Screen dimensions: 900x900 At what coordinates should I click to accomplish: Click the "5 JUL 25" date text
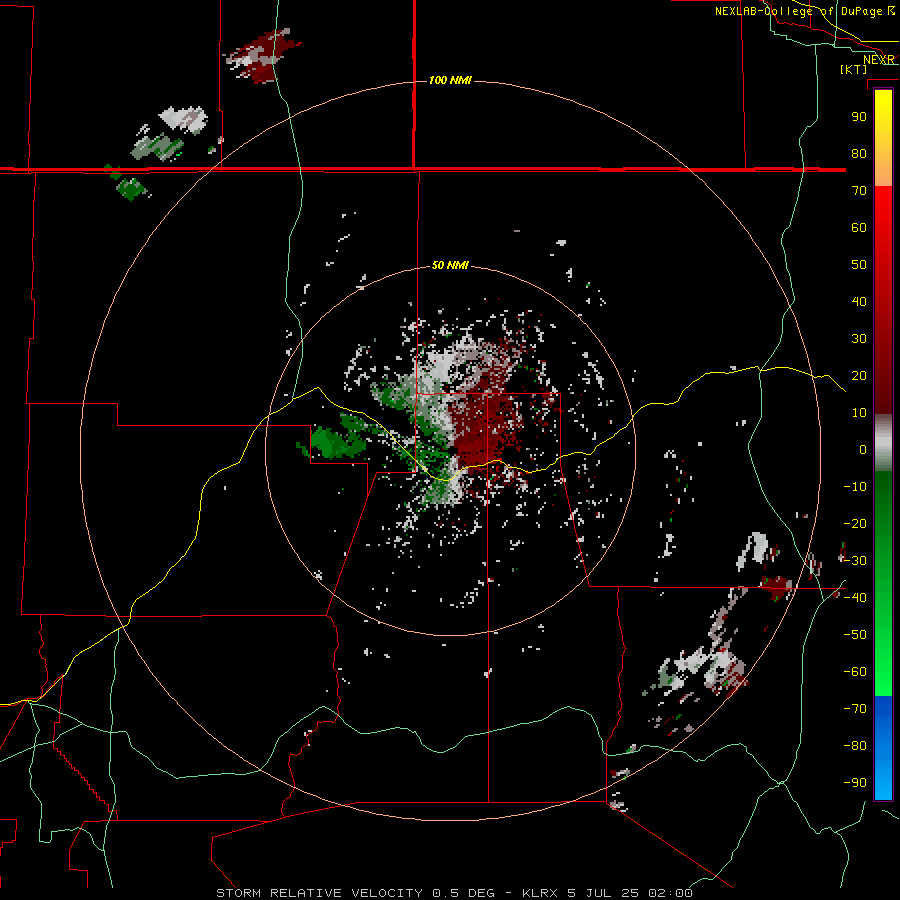tap(603, 893)
